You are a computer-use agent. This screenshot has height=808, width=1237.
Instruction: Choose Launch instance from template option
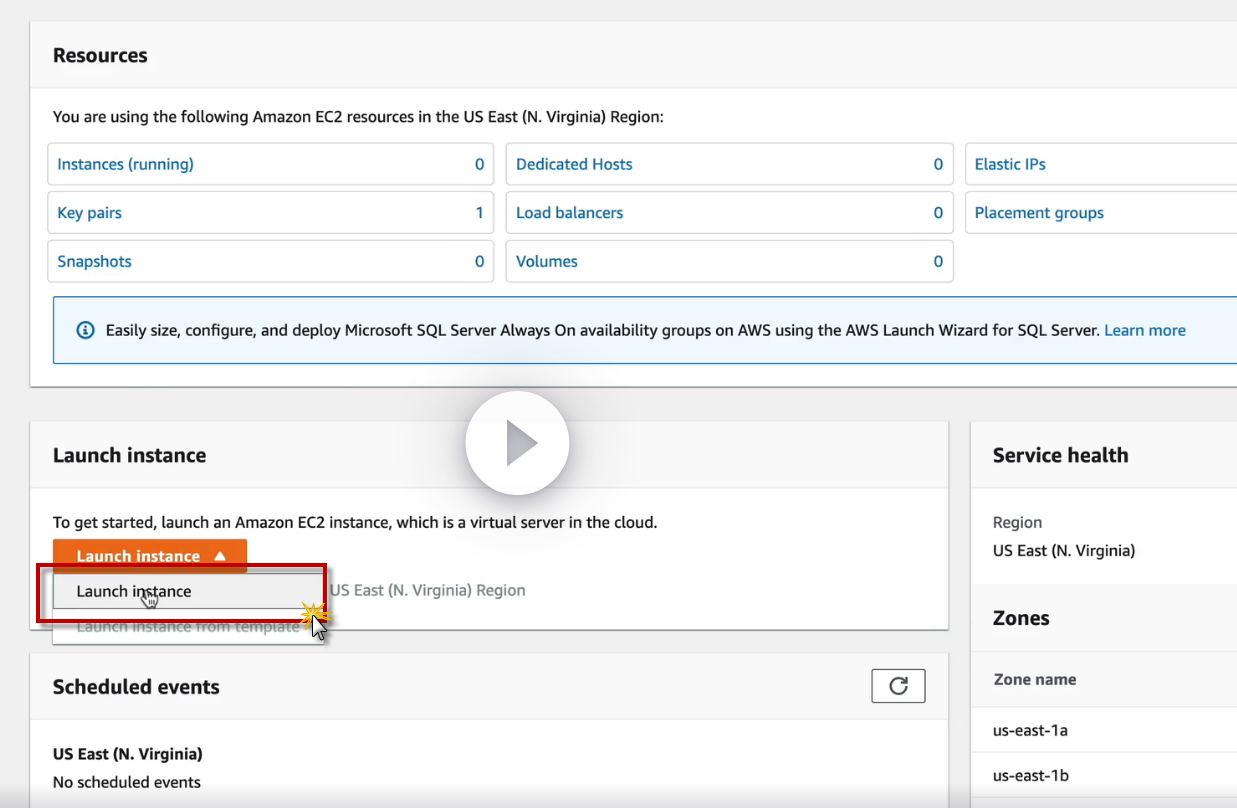pos(187,627)
